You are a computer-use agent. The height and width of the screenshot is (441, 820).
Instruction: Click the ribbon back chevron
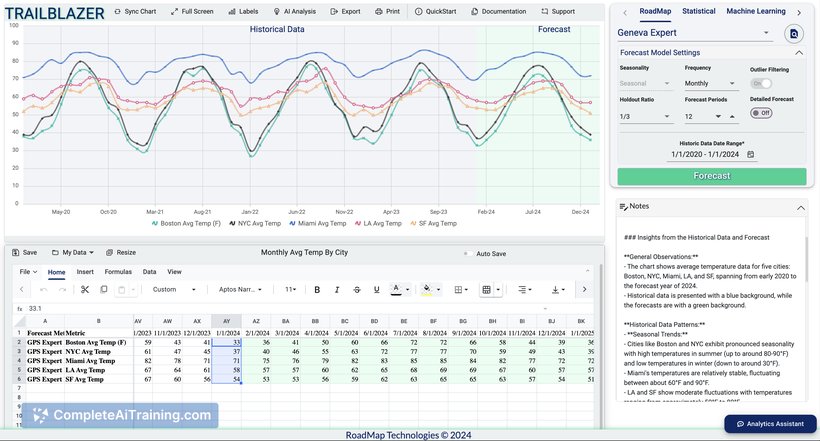click(21, 289)
